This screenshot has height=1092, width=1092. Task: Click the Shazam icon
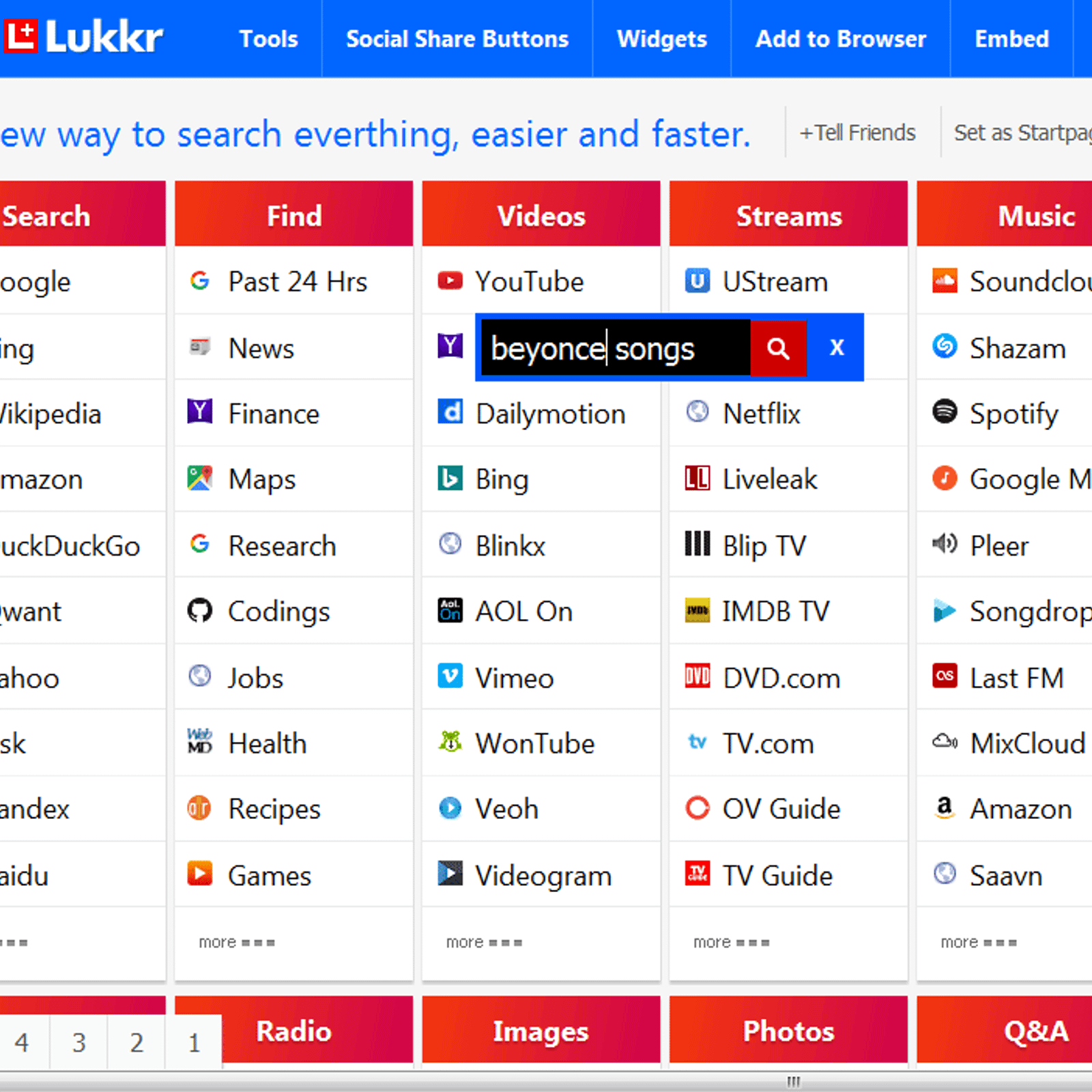click(x=945, y=346)
